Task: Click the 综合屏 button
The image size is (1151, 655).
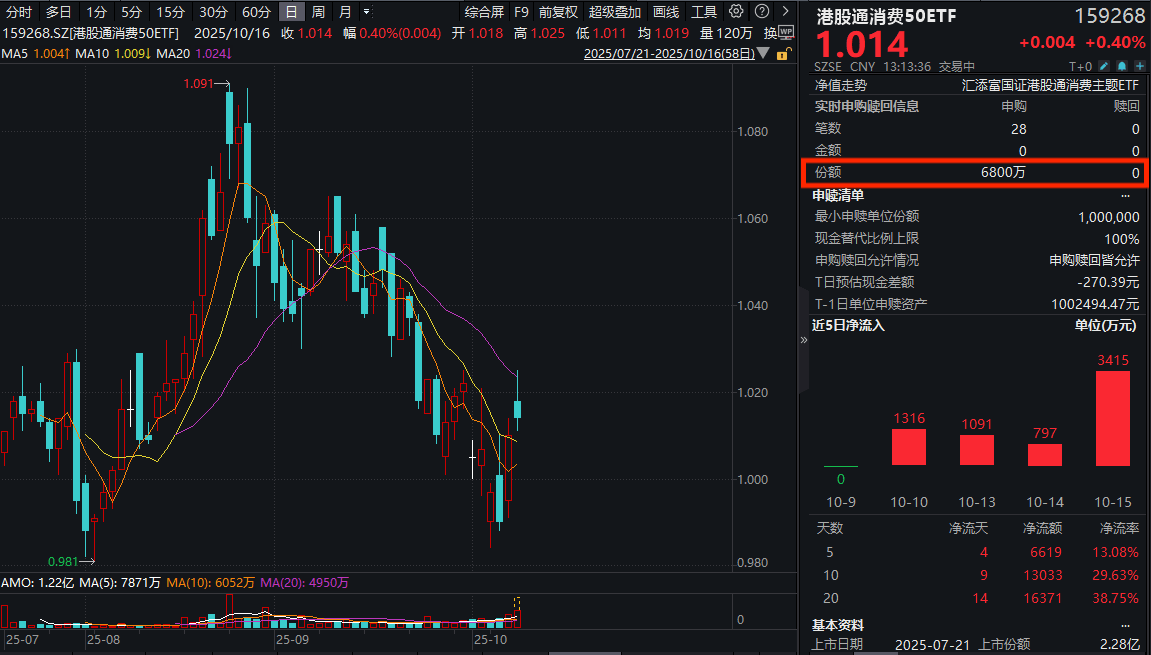Action: click(484, 12)
